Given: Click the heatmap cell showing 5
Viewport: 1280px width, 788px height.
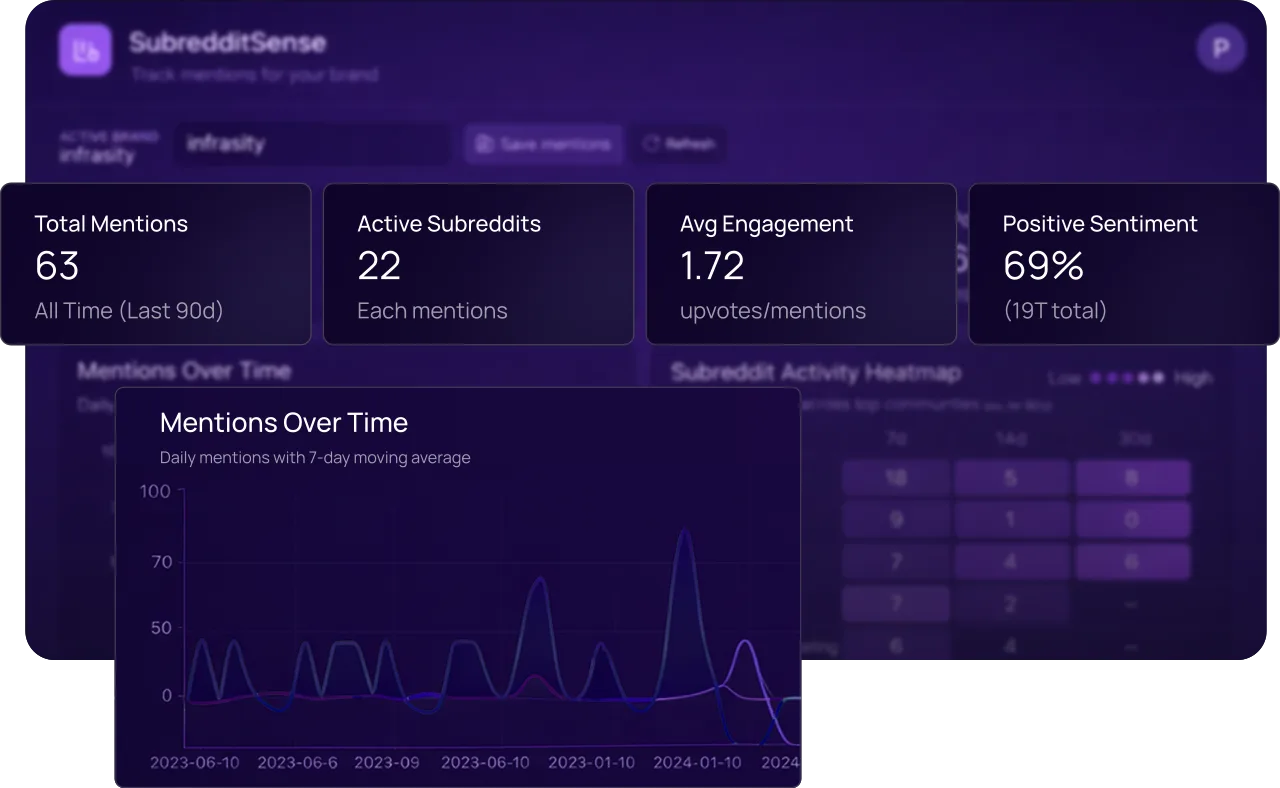Looking at the screenshot, I should click(1010, 478).
